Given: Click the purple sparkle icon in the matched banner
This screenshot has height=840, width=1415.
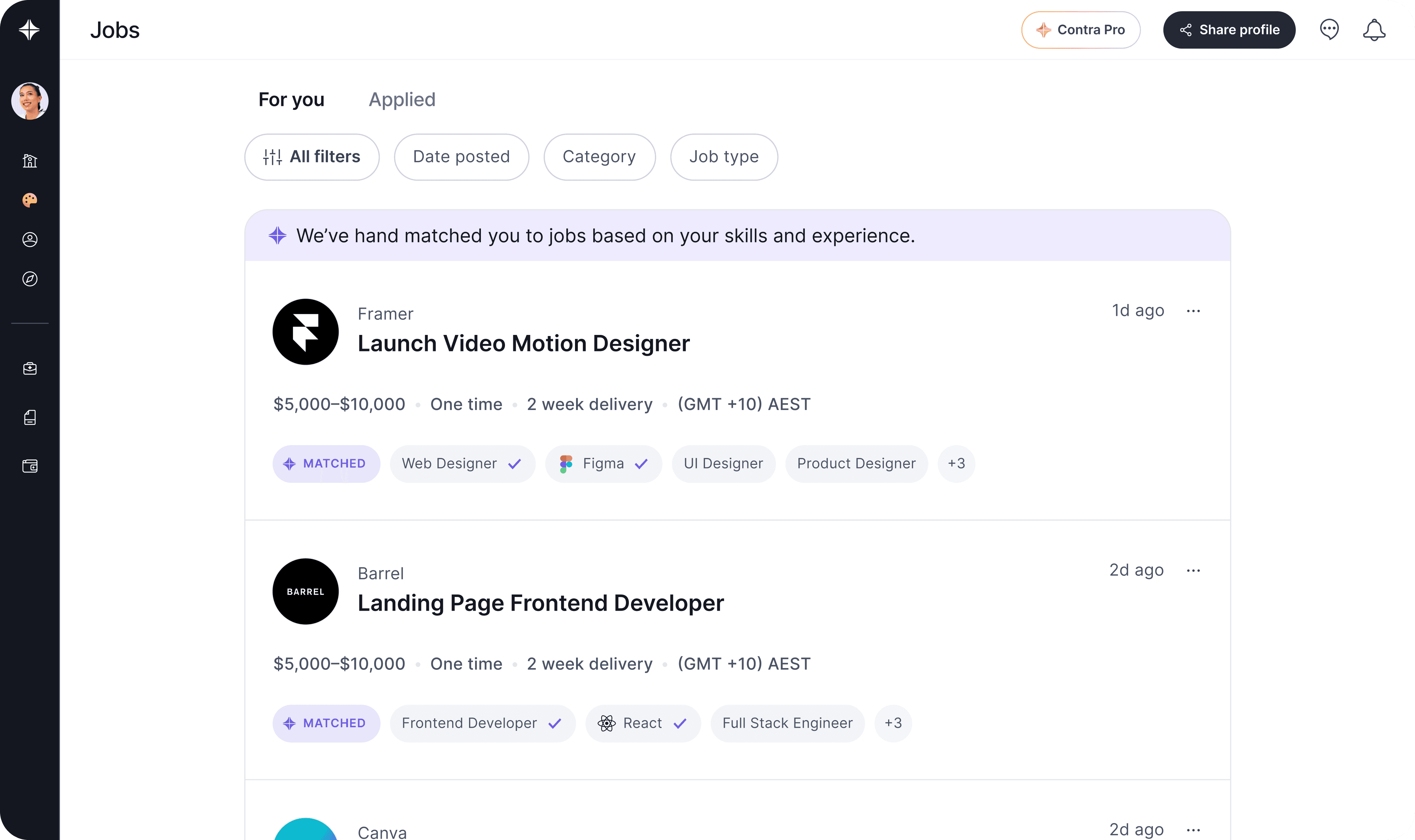Looking at the screenshot, I should click(277, 235).
